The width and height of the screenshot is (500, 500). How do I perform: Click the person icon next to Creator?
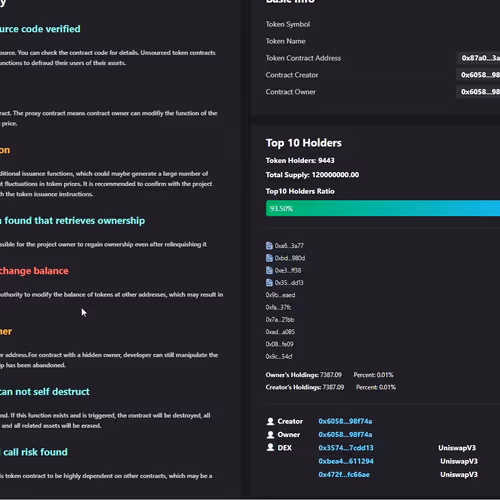pyautogui.click(x=270, y=421)
